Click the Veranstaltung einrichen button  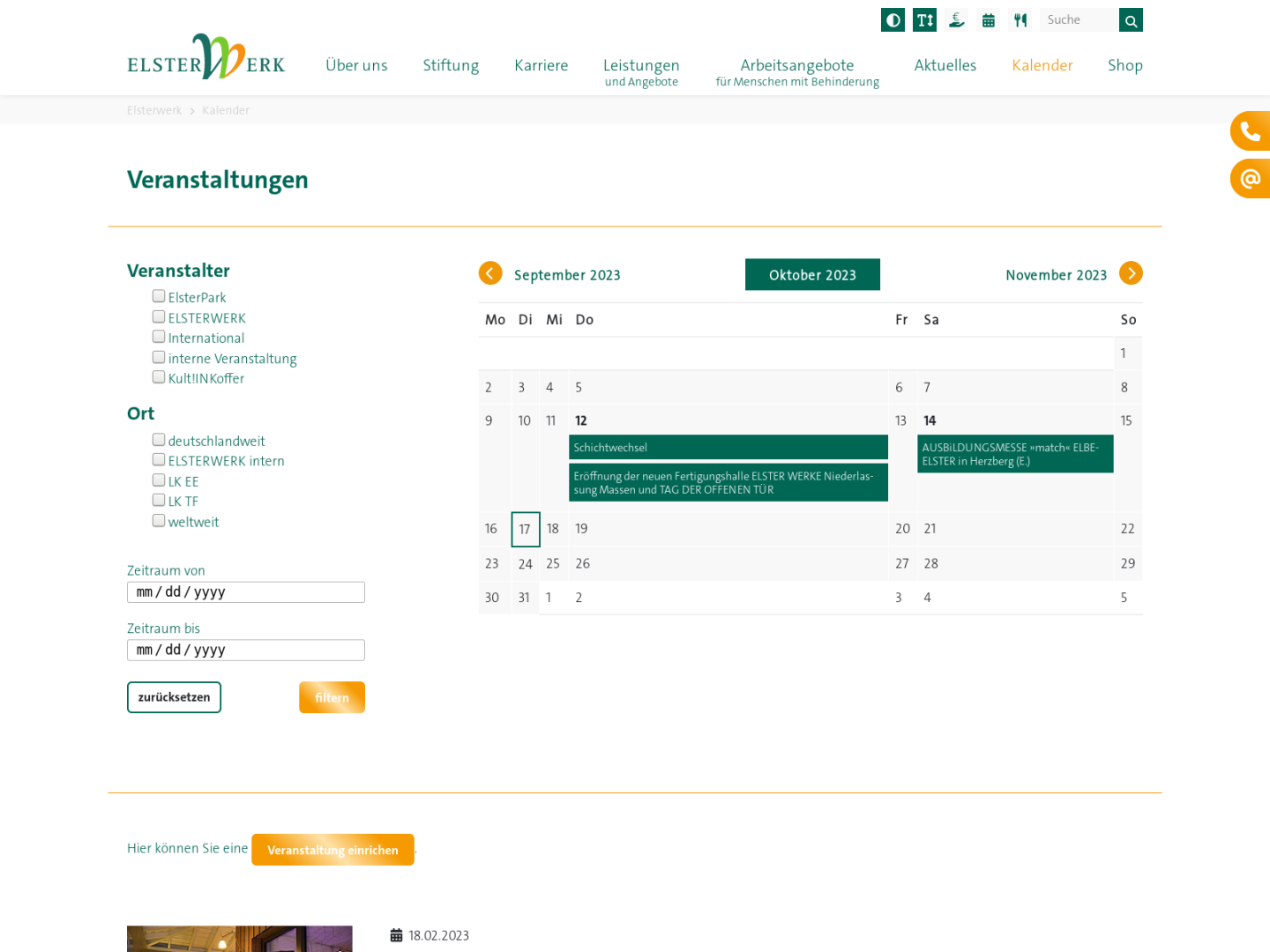[332, 850]
